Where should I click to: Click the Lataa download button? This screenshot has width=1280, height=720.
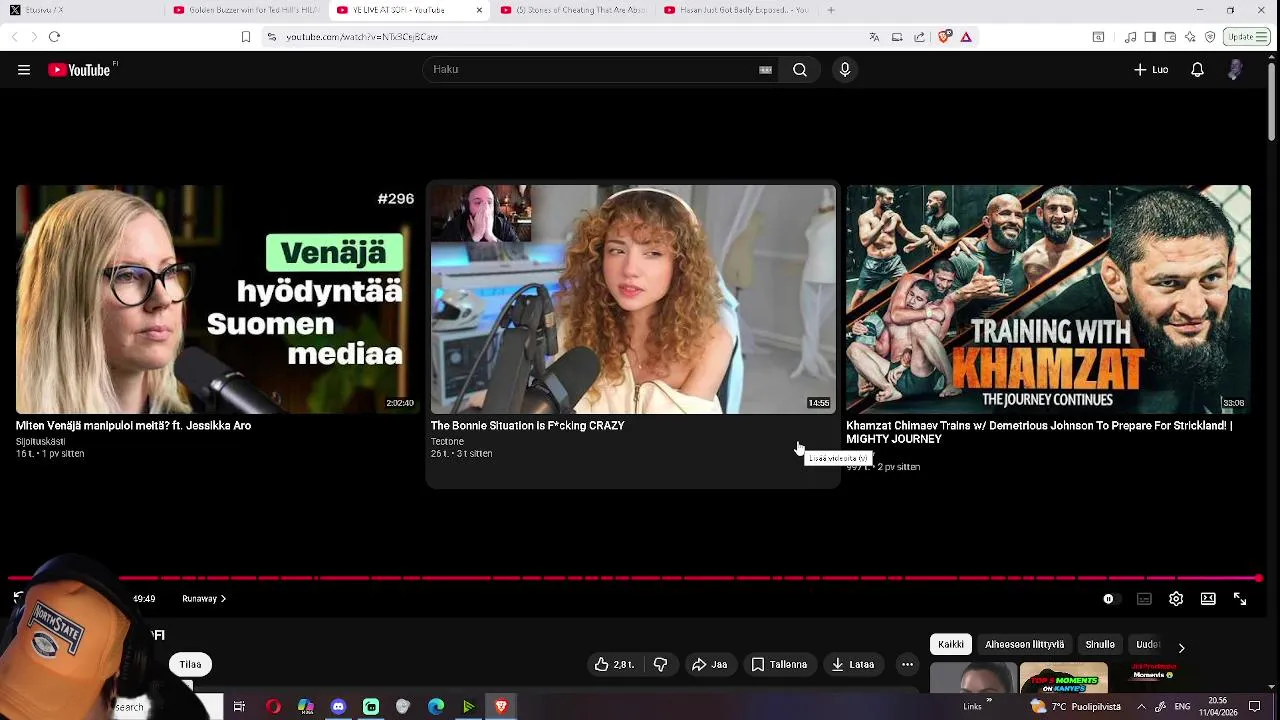coord(852,665)
